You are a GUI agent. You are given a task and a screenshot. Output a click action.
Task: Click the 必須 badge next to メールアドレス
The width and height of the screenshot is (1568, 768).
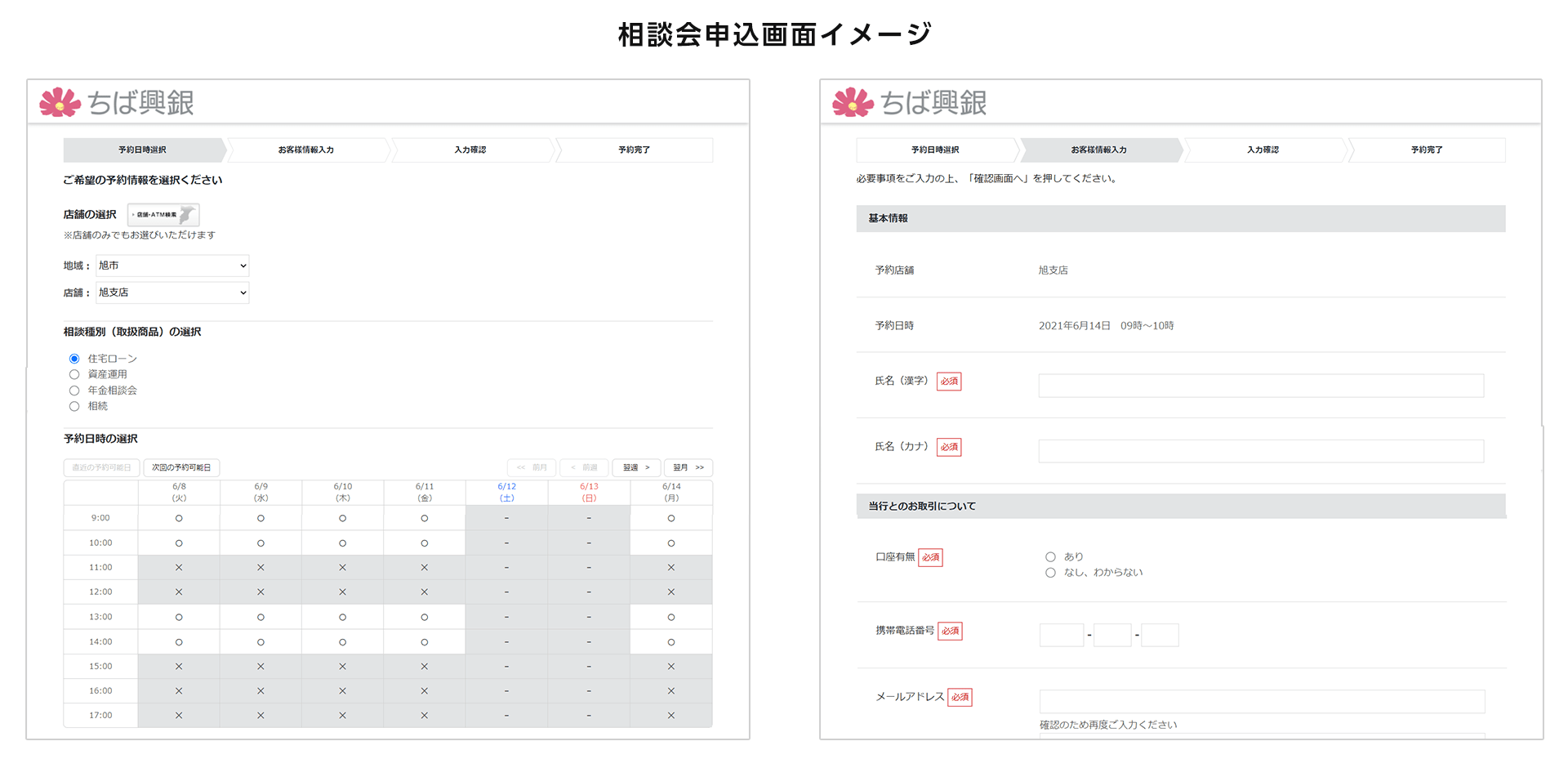[x=960, y=697]
